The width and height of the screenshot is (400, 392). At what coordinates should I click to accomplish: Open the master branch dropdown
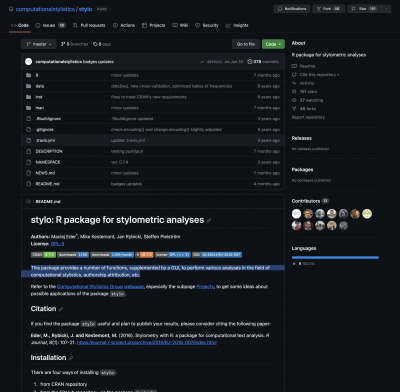tap(39, 44)
